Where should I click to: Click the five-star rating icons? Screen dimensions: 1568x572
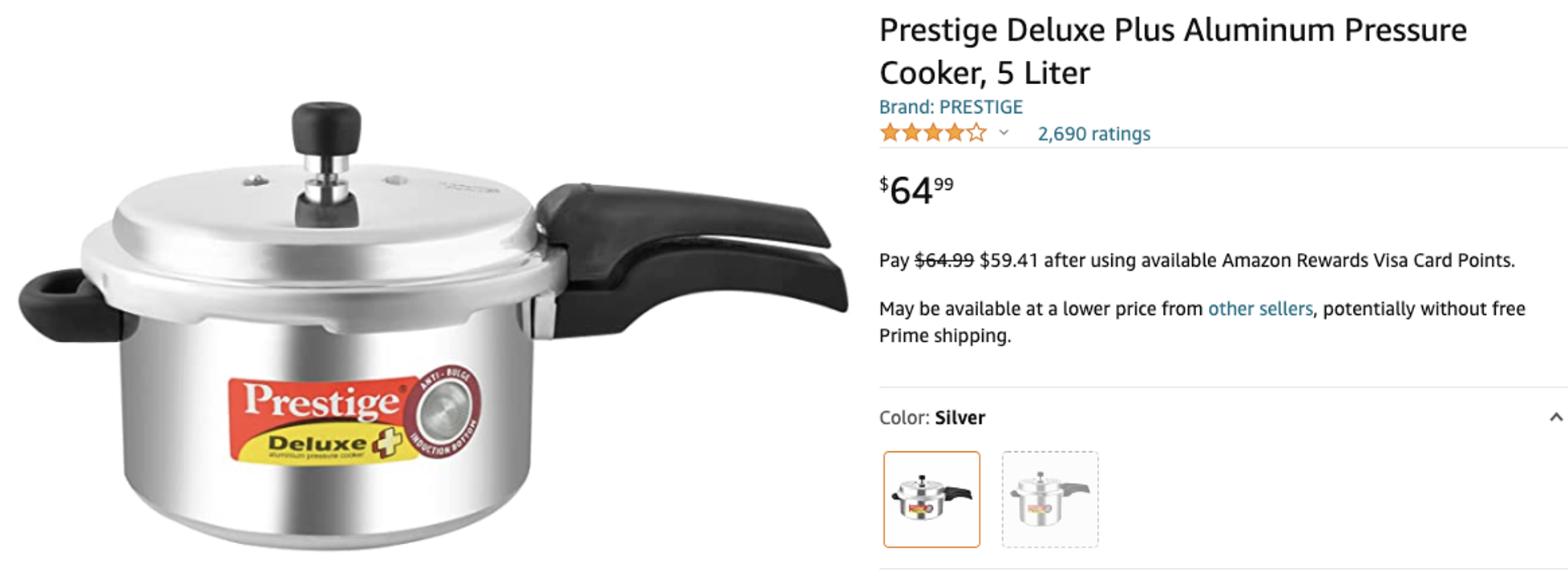(932, 133)
